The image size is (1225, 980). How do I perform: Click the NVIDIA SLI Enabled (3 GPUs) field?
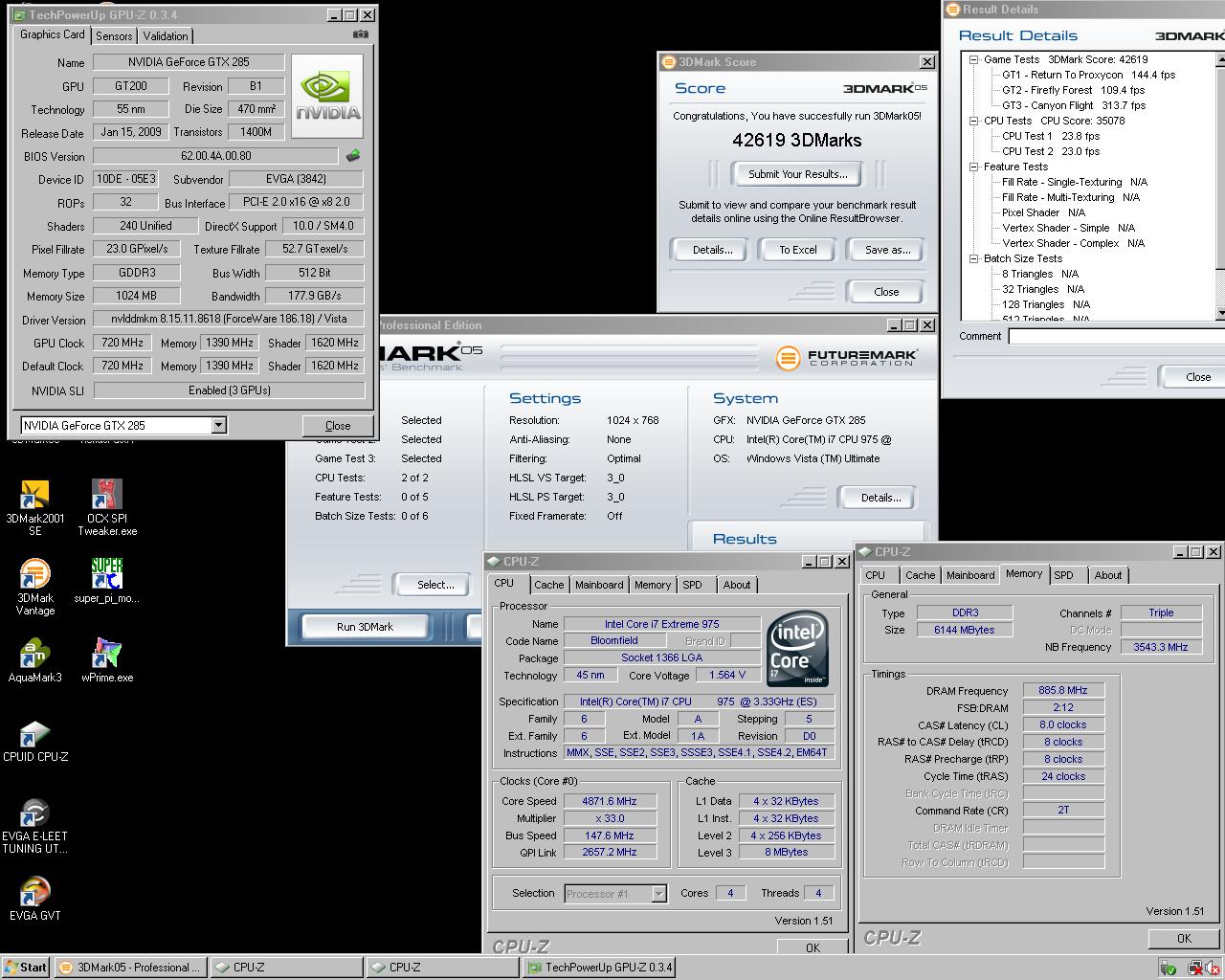pyautogui.click(x=230, y=390)
